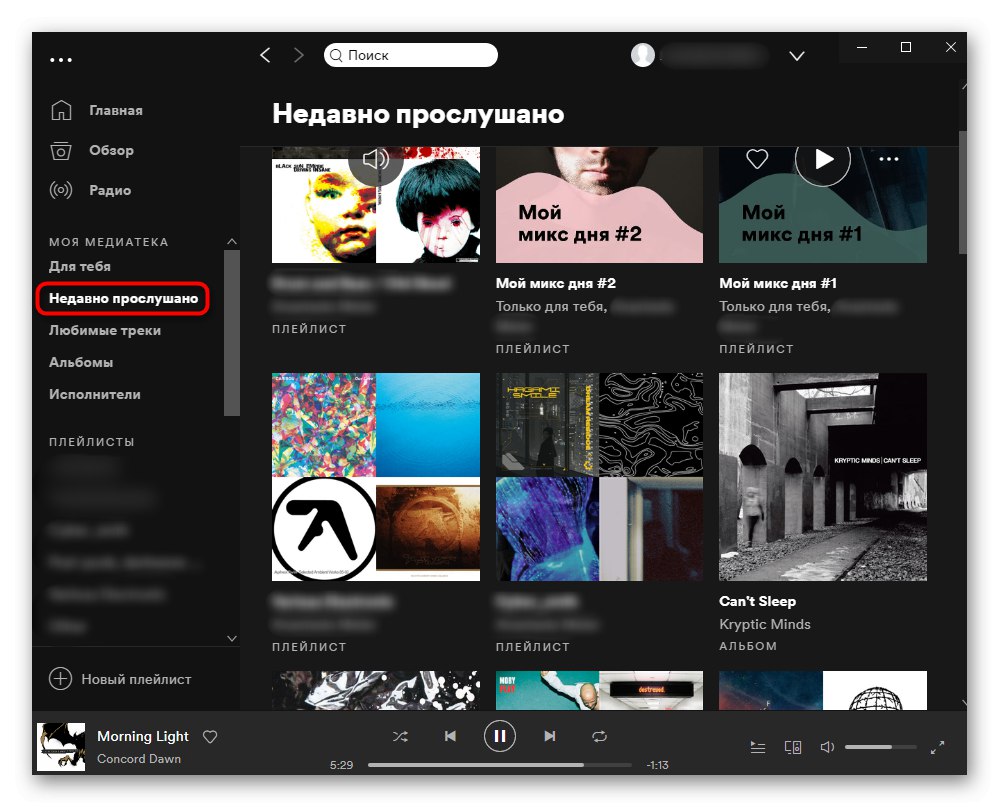The image size is (999, 807).
Task: Open the Aphex Twin logo playlist cover
Action: [x=376, y=476]
